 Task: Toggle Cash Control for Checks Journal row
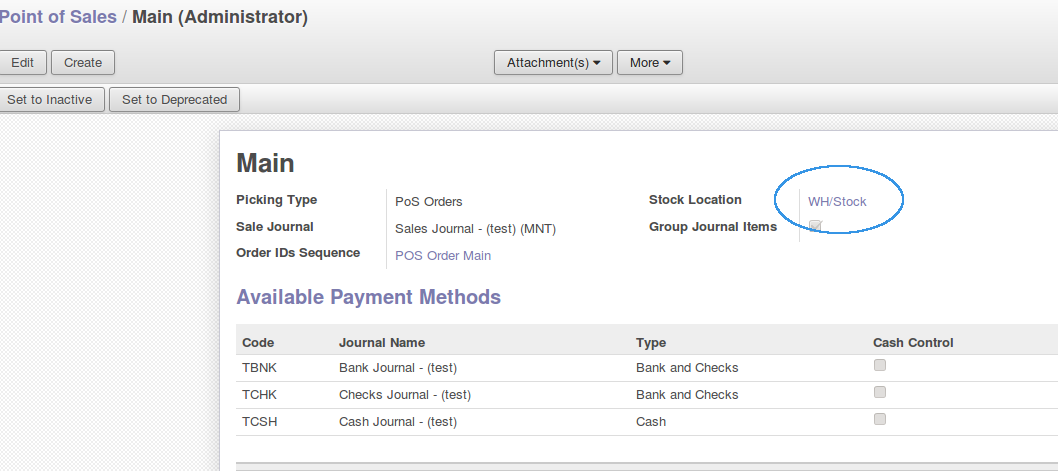(880, 393)
